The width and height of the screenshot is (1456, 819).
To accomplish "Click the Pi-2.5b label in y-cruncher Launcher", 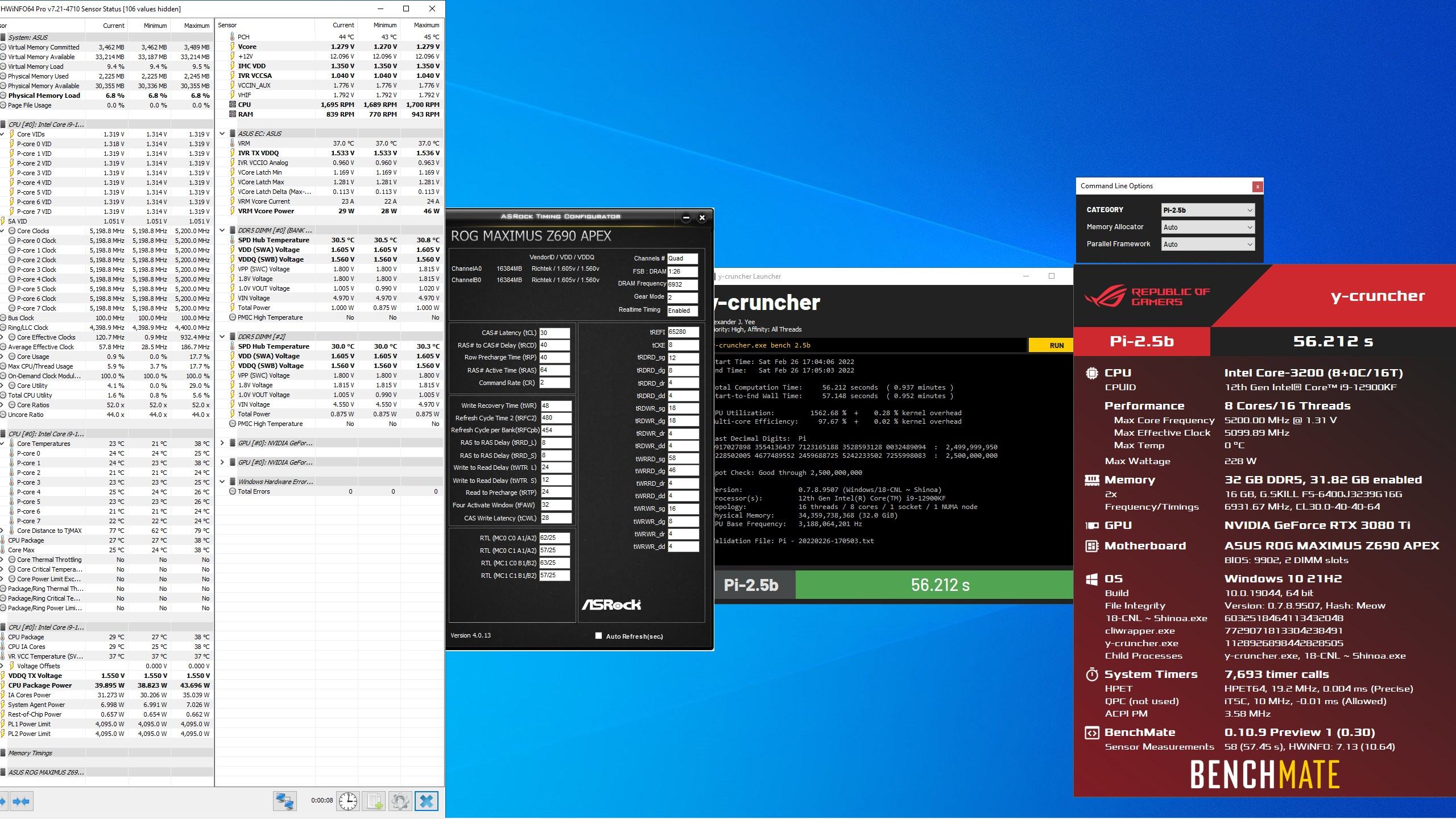I will coord(751,585).
